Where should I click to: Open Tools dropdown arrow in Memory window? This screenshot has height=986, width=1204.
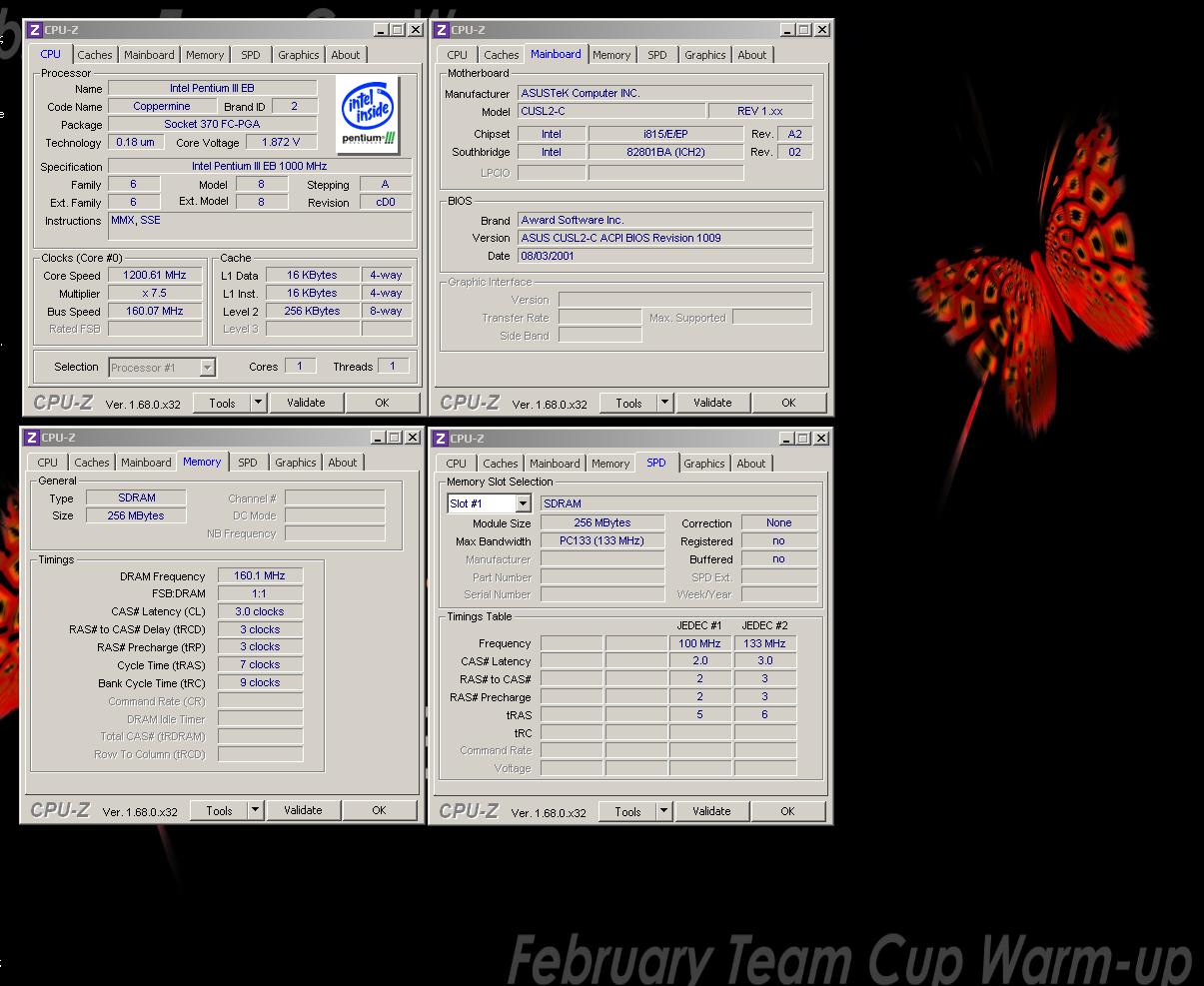tap(255, 810)
